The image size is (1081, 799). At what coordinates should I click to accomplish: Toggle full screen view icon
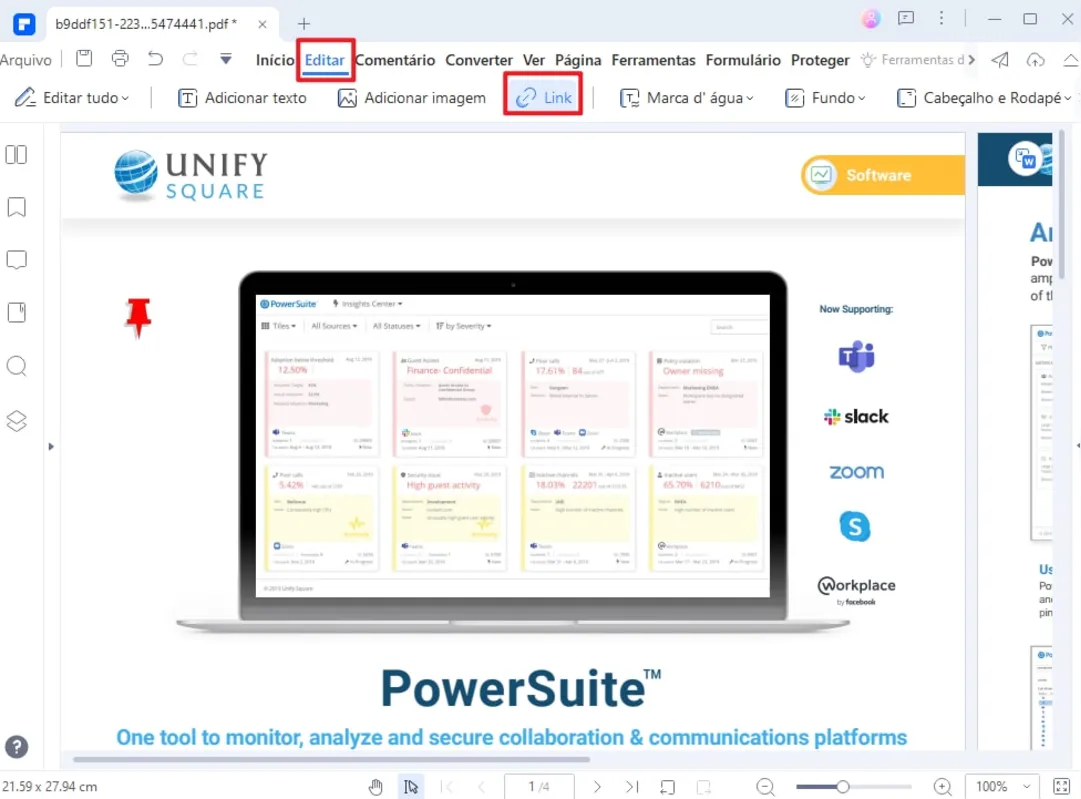pyautogui.click(x=1062, y=787)
